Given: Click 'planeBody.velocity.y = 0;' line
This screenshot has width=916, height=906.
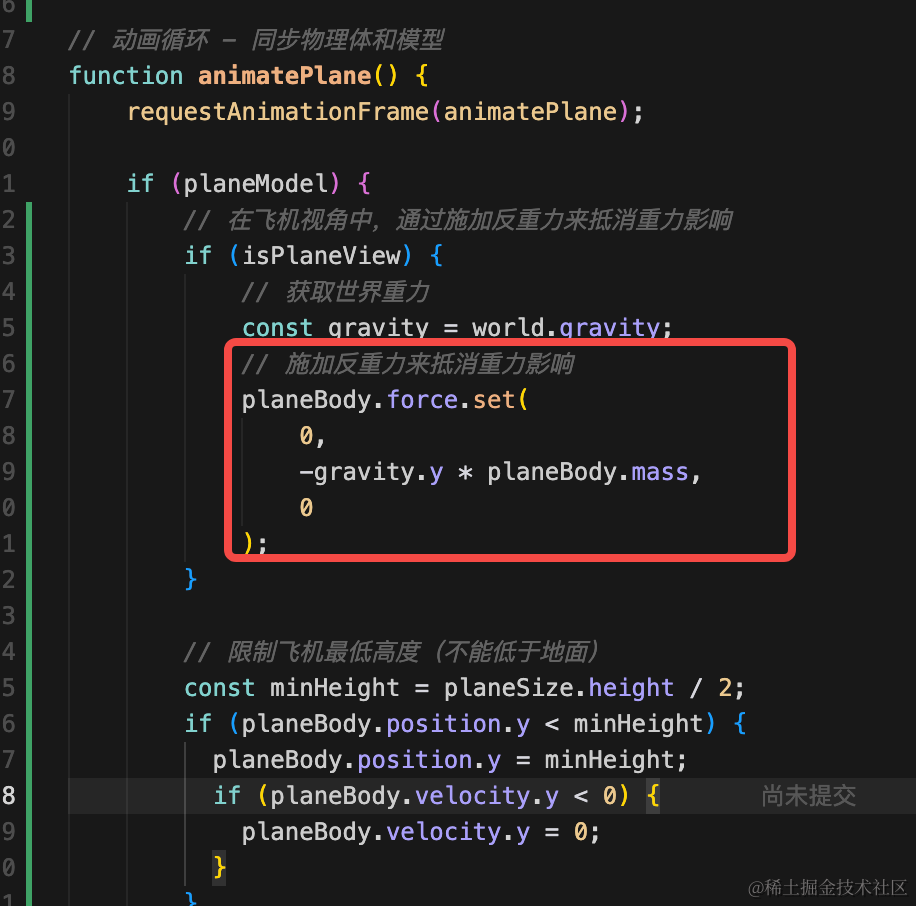Looking at the screenshot, I should (421, 832).
